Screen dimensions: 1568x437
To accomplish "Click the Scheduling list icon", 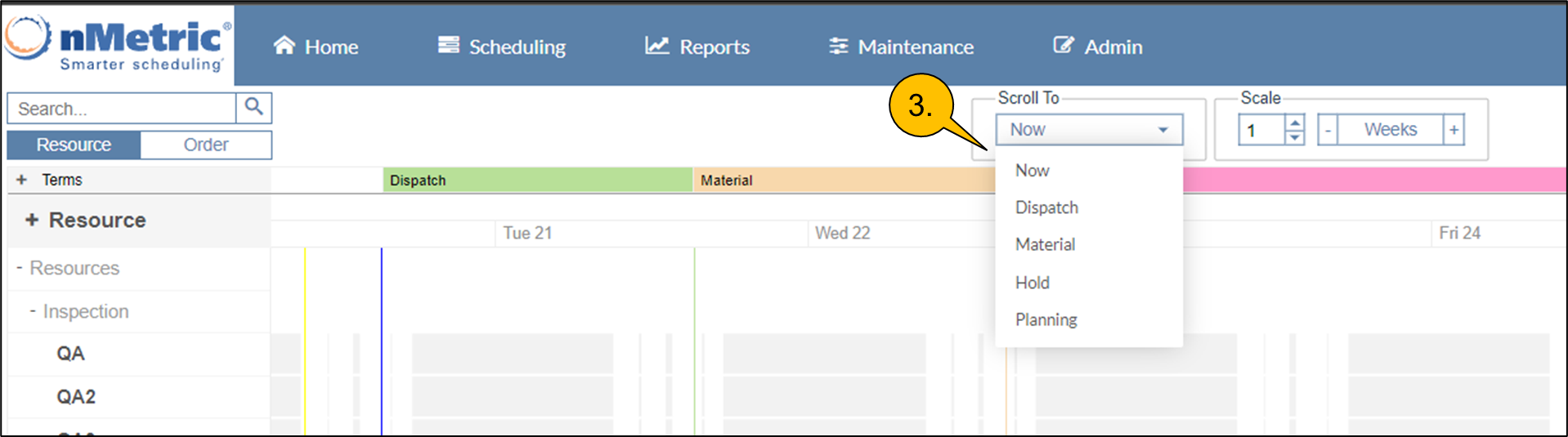I will [448, 45].
